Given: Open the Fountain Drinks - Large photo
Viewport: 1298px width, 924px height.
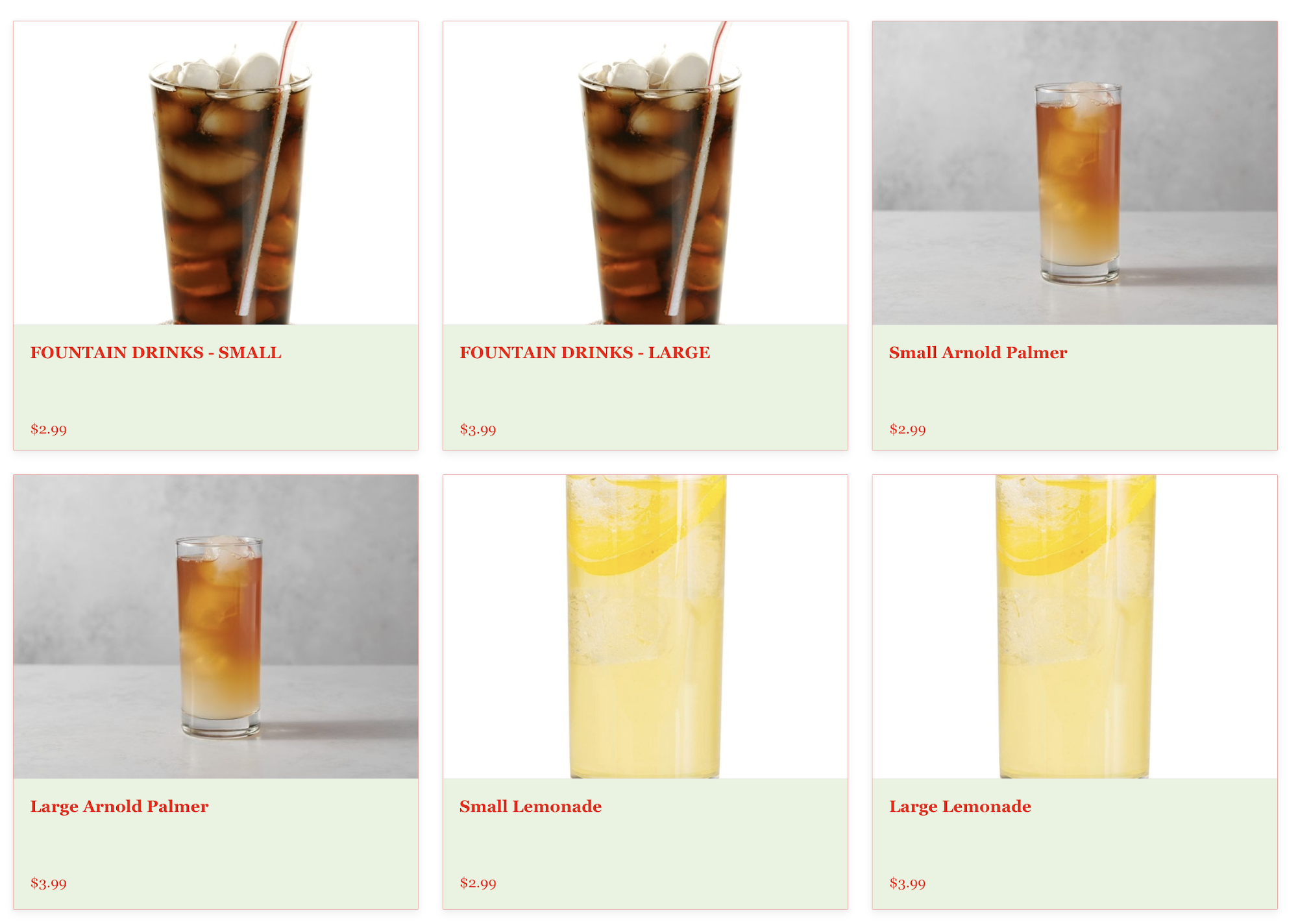Looking at the screenshot, I should (x=645, y=173).
